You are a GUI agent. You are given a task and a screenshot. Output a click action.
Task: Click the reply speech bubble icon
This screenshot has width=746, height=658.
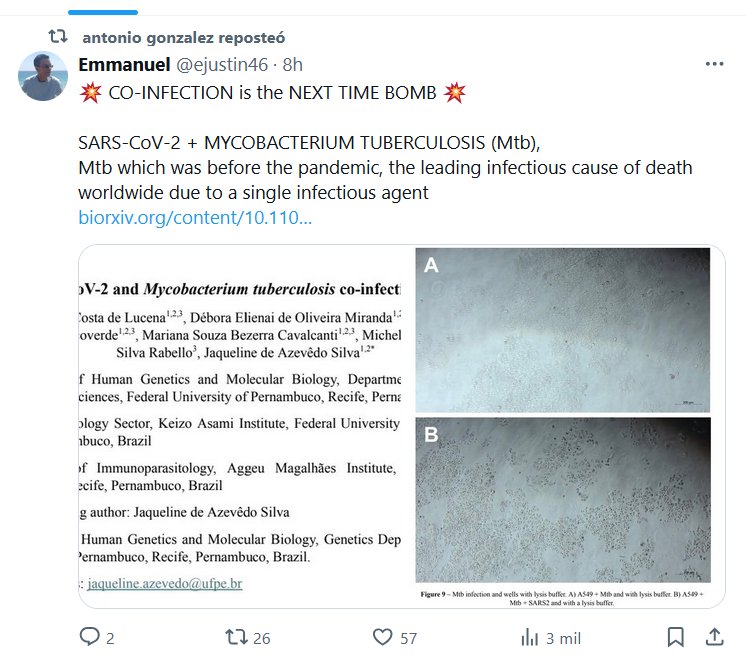pyautogui.click(x=89, y=637)
